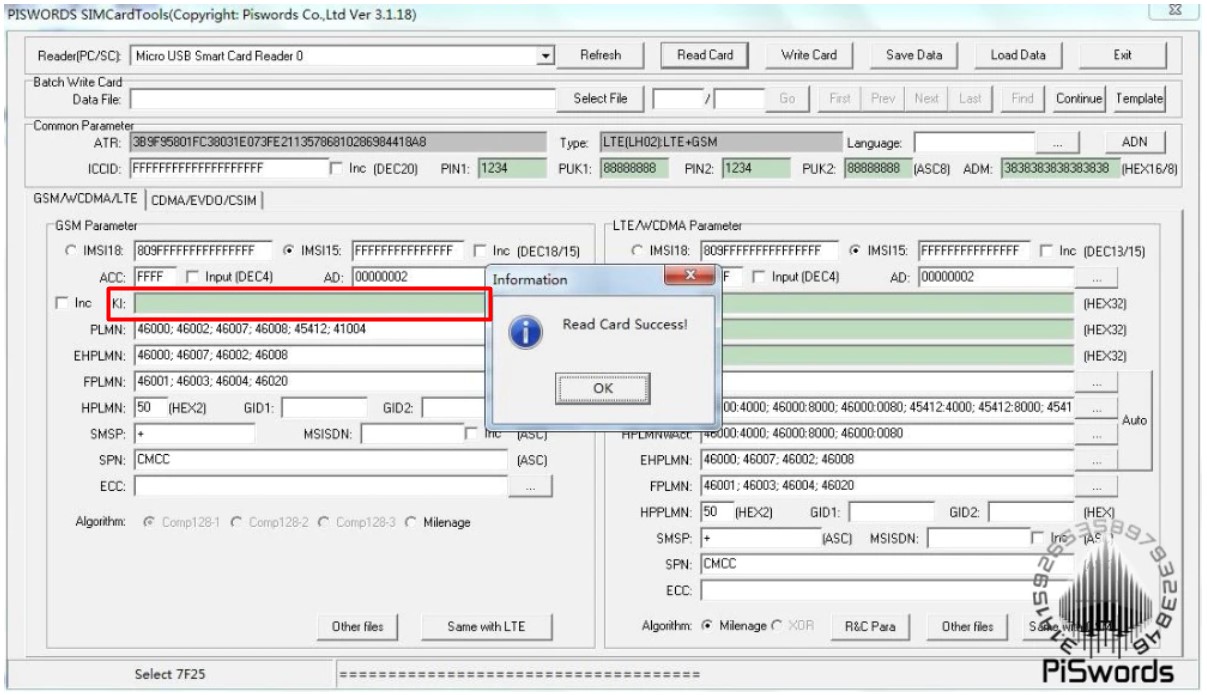Click the GSM SPN field showing CMCC
The width and height of the screenshot is (1207, 695).
(322, 460)
